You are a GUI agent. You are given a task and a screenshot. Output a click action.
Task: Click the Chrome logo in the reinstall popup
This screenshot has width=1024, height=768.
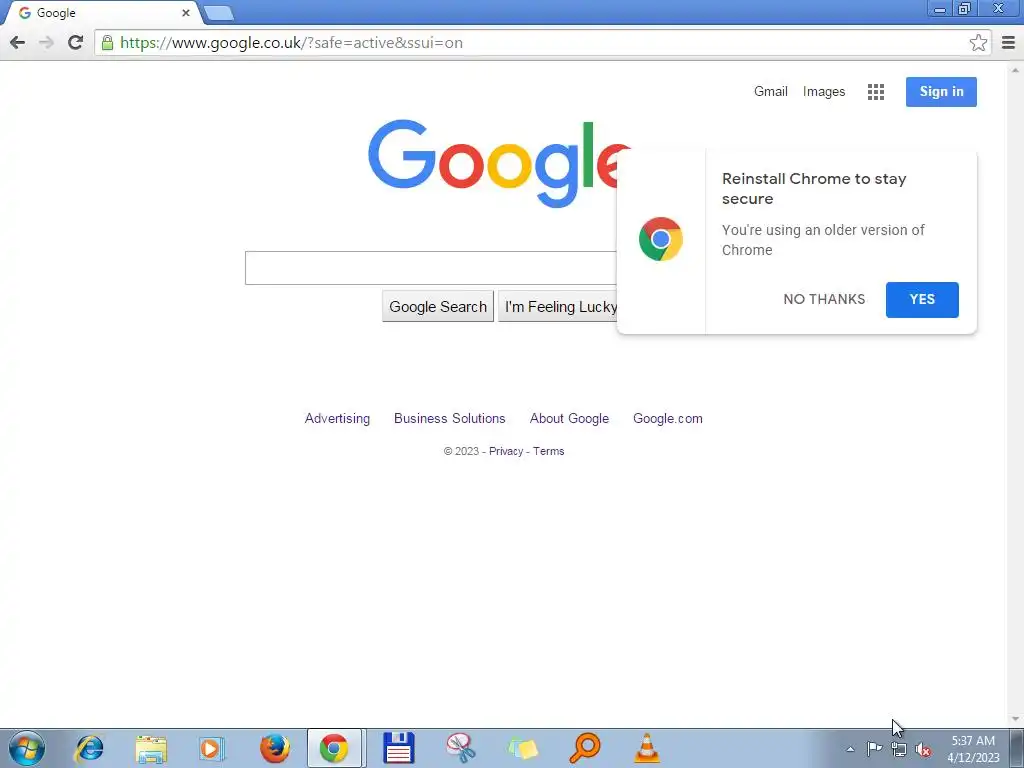point(661,239)
